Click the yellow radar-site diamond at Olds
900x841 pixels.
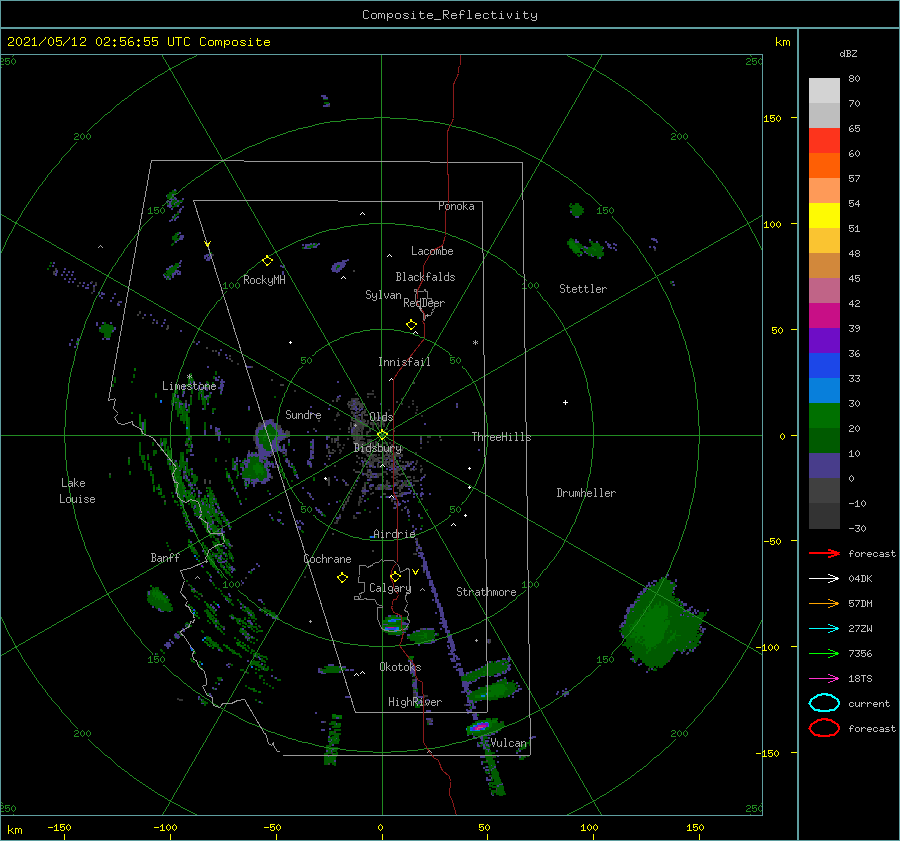382,435
